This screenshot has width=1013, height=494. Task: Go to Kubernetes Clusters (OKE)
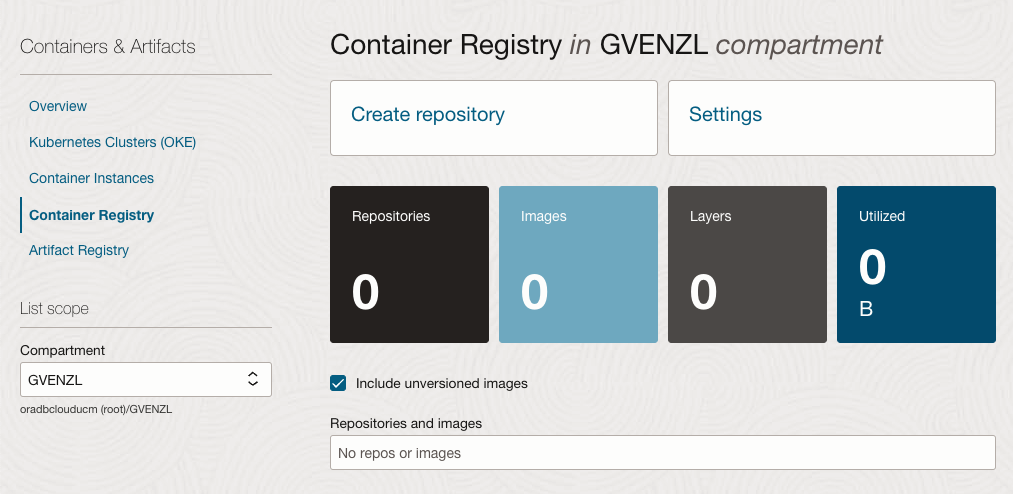[x=112, y=142]
